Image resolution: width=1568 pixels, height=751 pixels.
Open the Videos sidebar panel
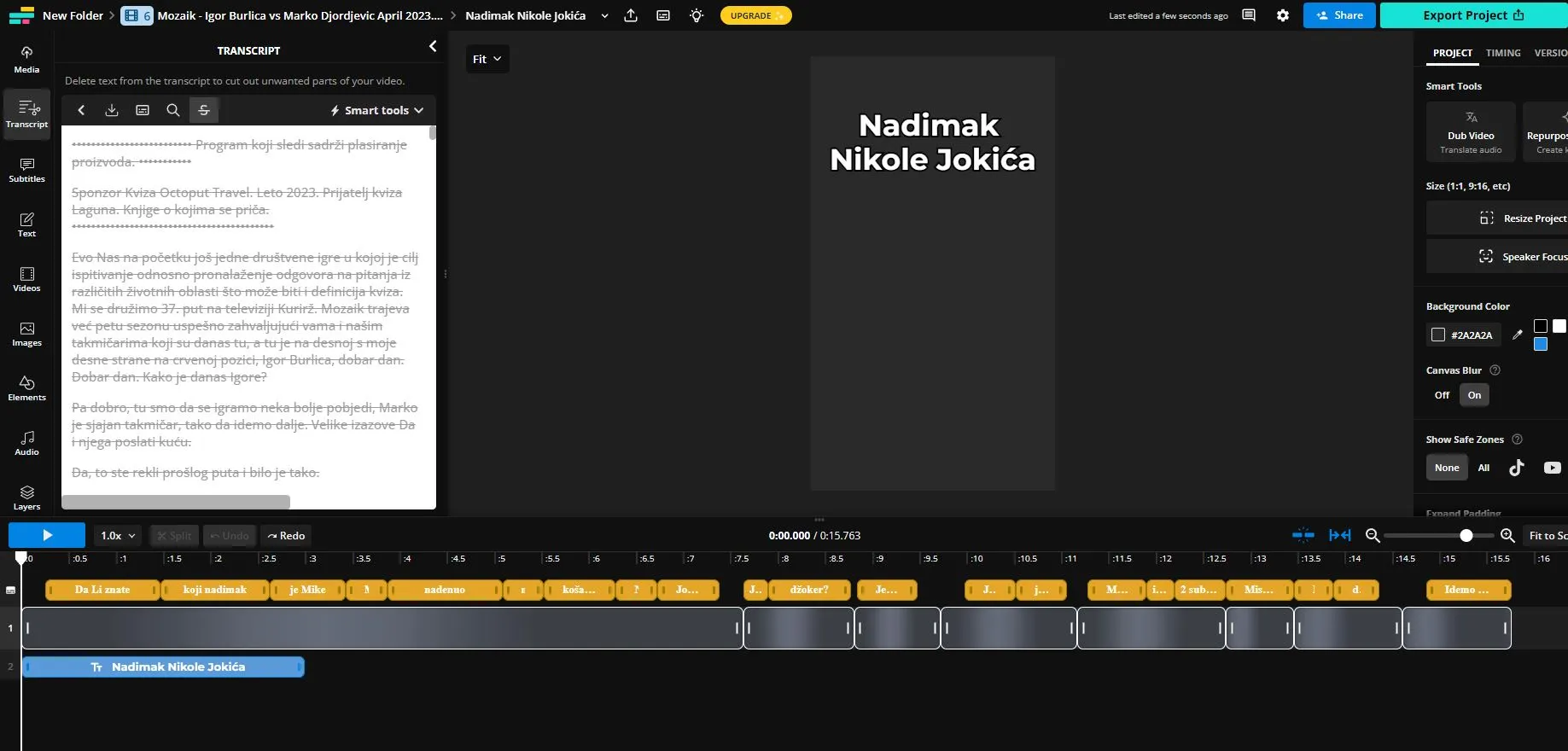point(26,279)
